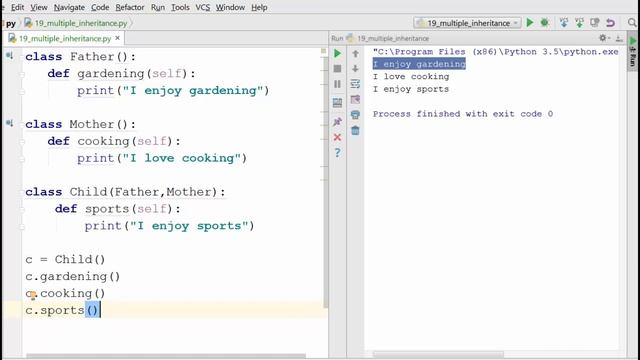Clear all console output with trash icon
The image size is (640, 360).
[x=355, y=131]
